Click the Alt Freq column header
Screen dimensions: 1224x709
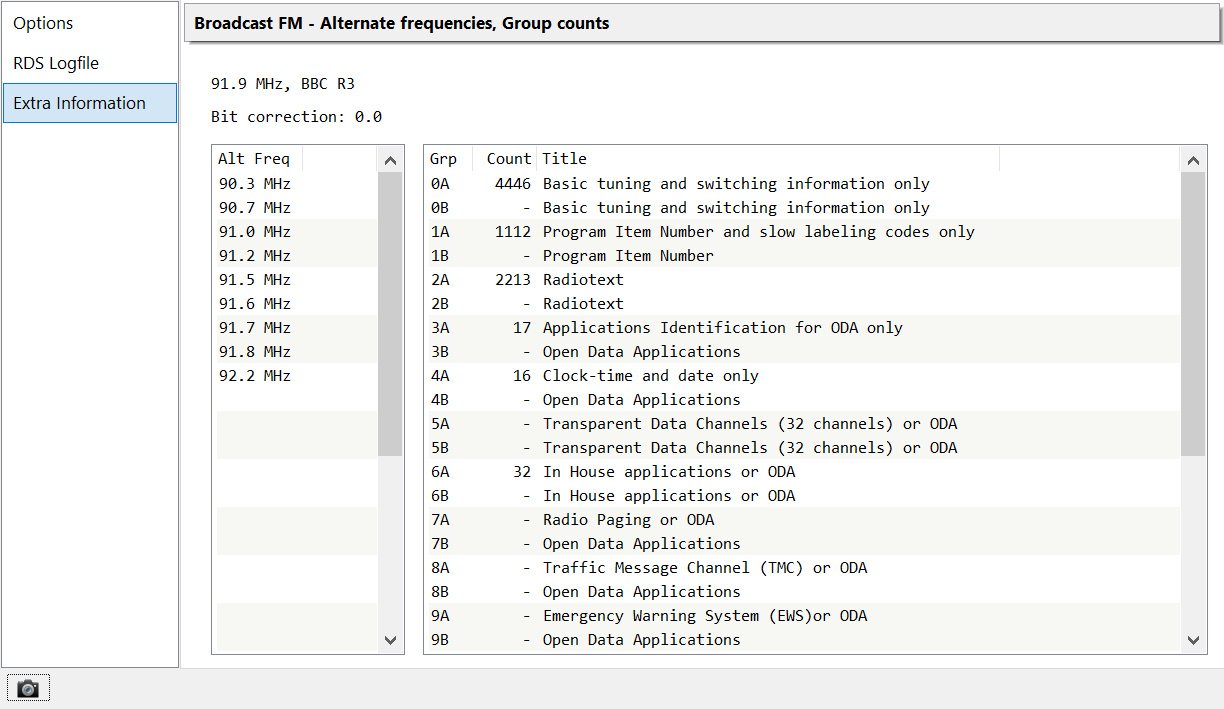pos(255,159)
